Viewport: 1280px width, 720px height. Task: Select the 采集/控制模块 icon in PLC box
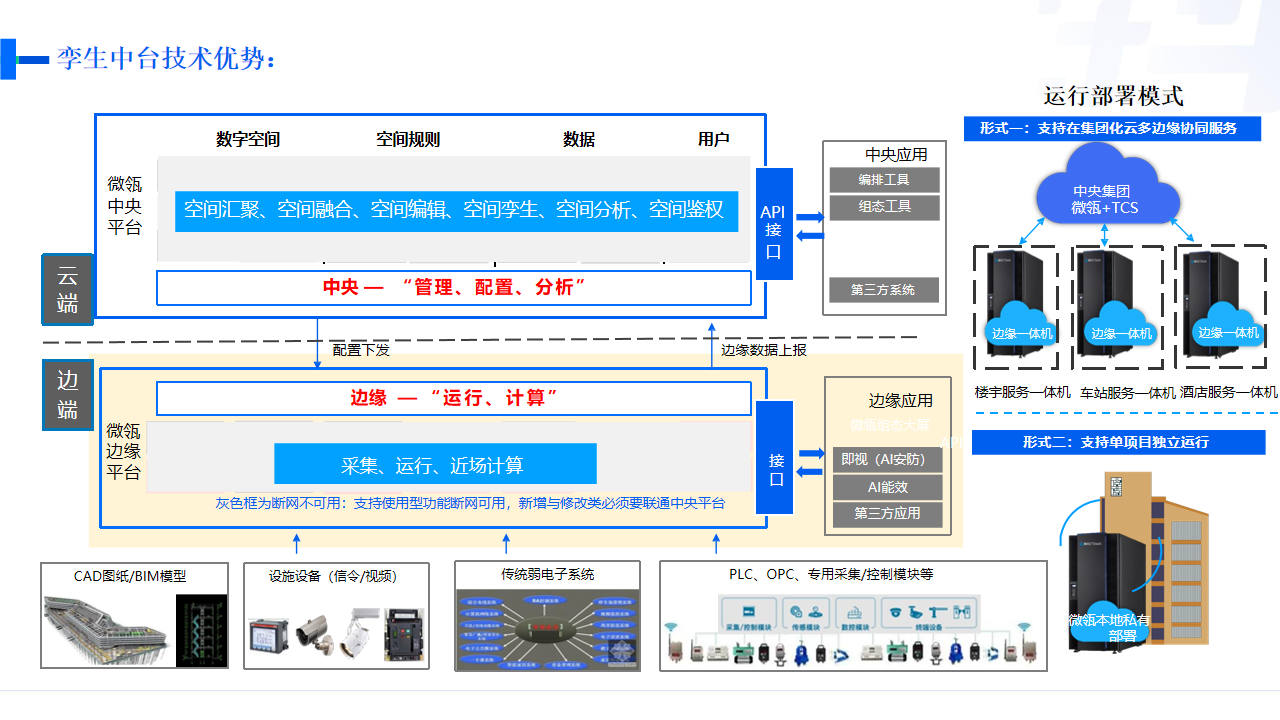coord(749,610)
